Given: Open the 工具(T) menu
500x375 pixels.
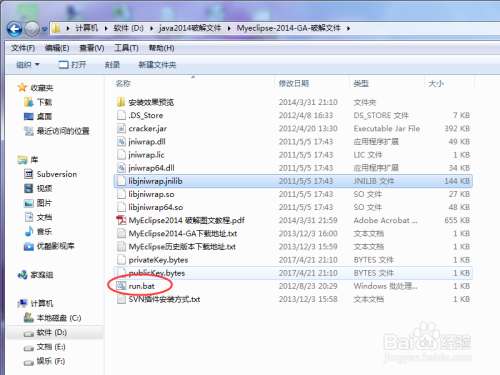Looking at the screenshot, I should click(126, 48).
